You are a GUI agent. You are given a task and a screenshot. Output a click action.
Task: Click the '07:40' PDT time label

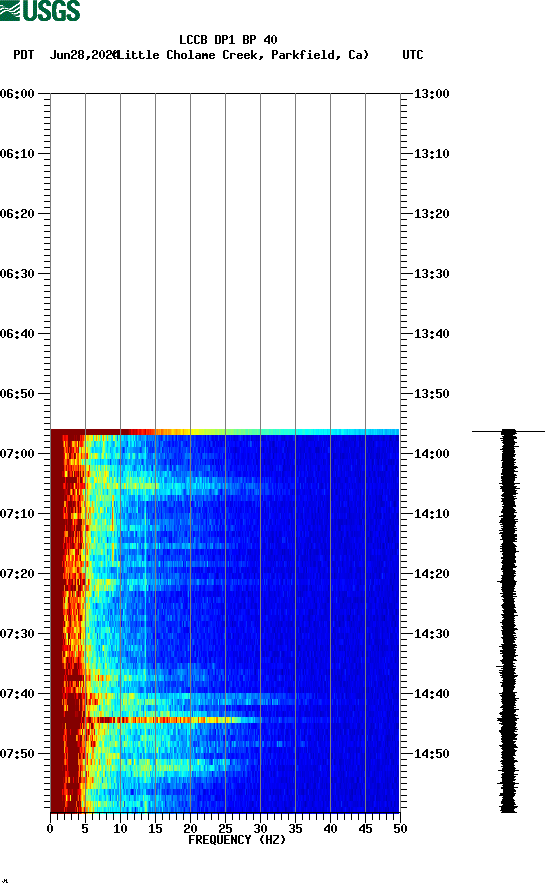pos(18,694)
